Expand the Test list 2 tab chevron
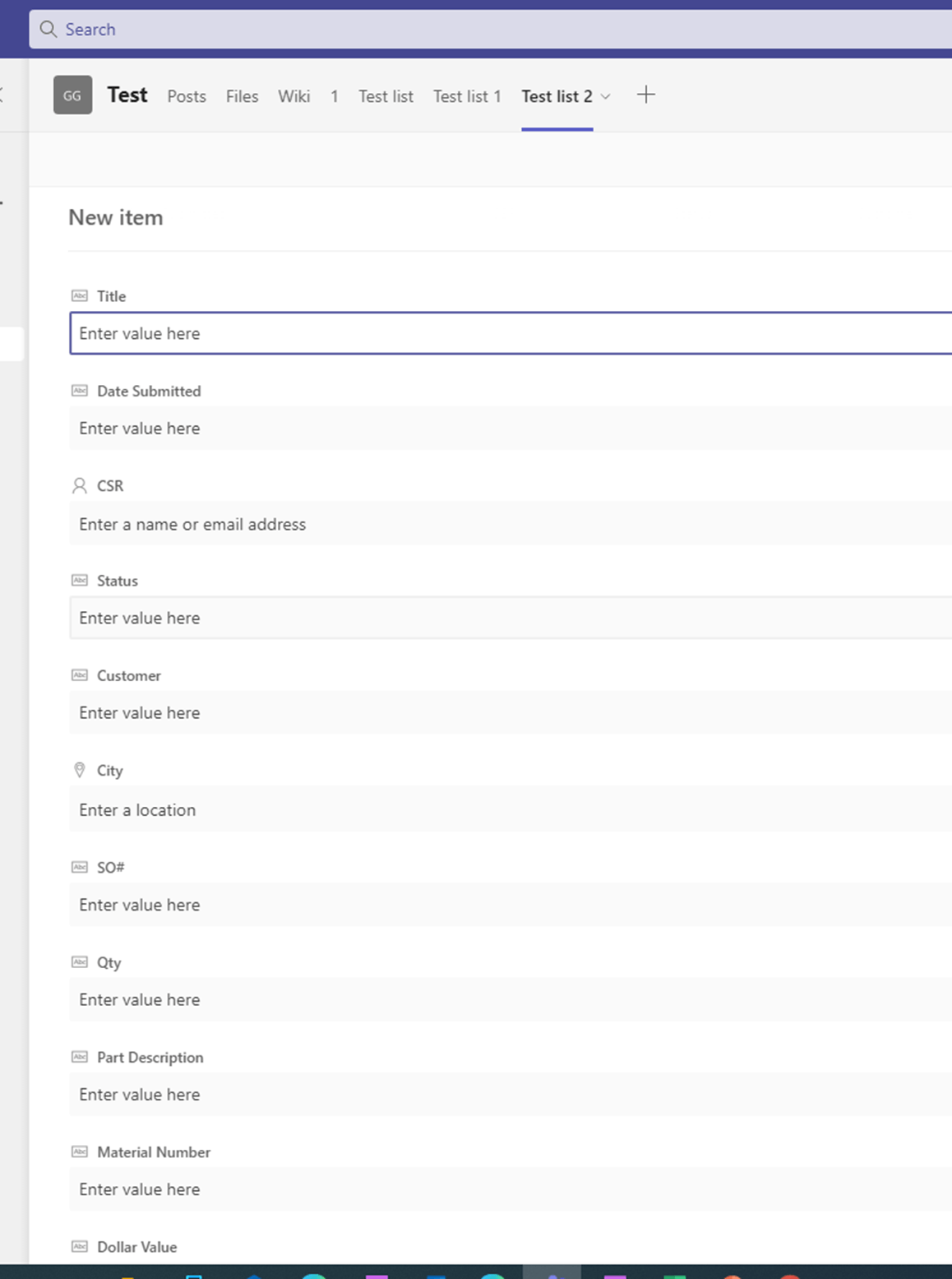Screen dimensions: 952x1279 [x=606, y=96]
